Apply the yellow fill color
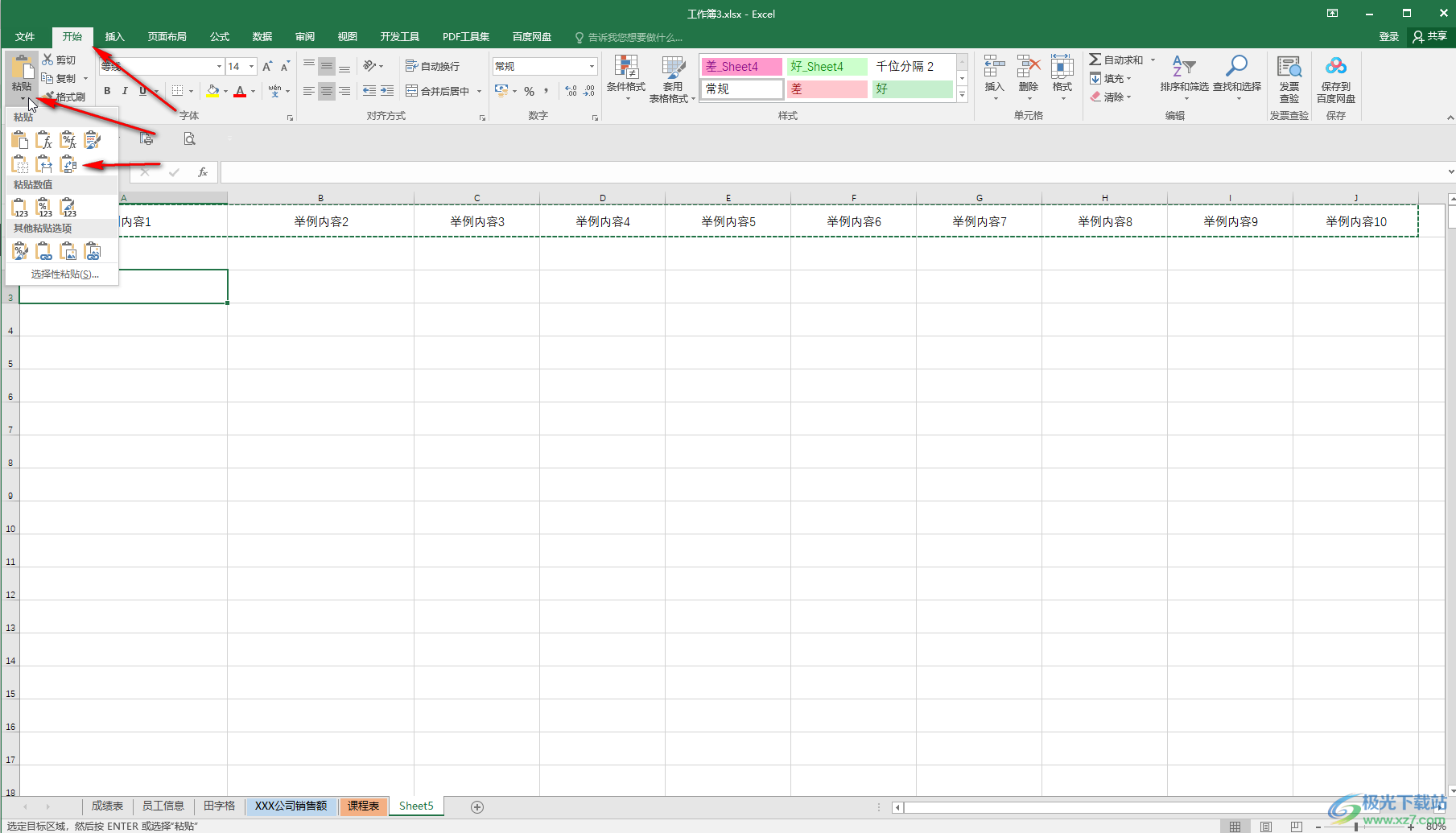 click(x=212, y=91)
